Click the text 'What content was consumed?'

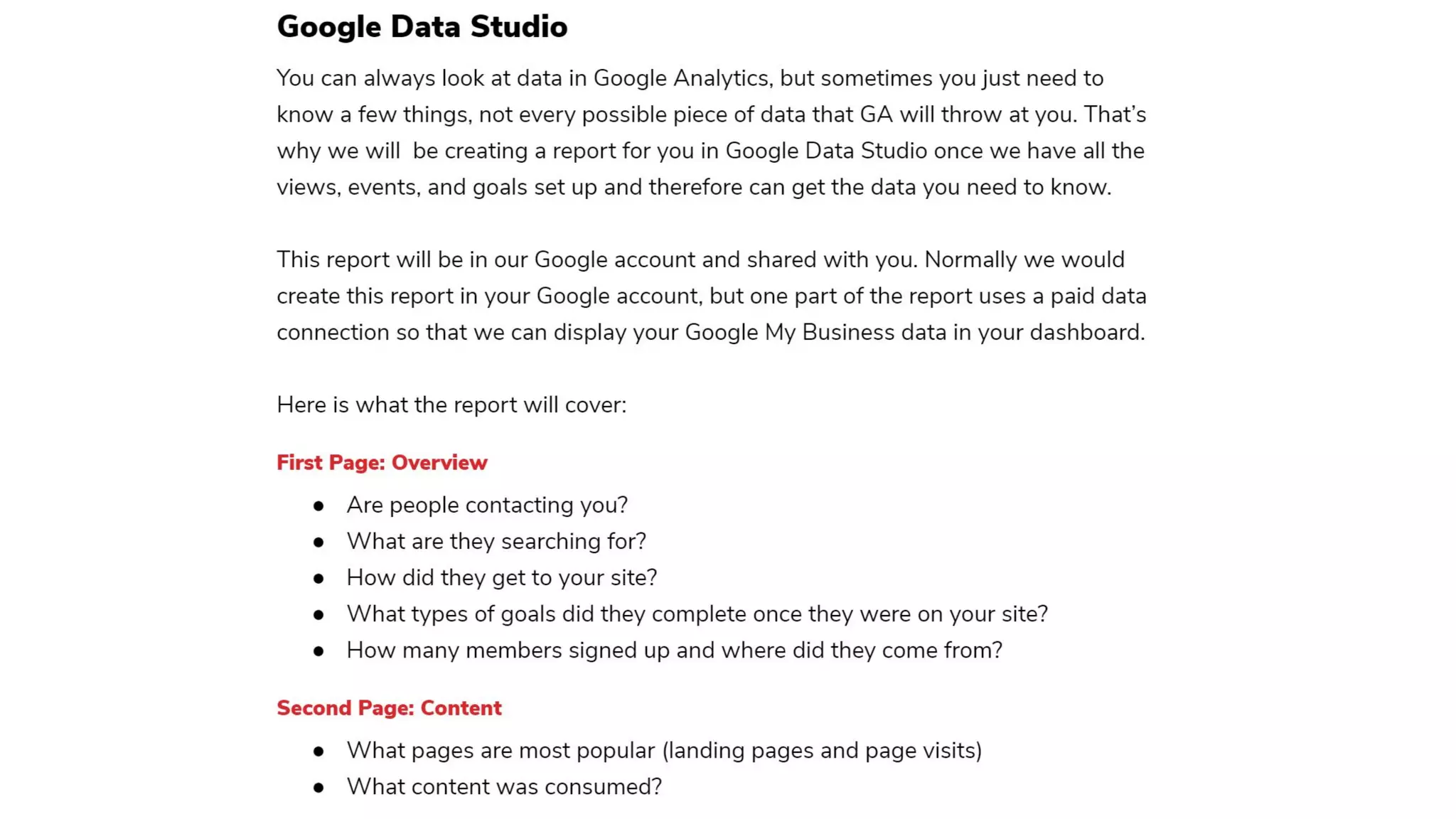coord(504,787)
